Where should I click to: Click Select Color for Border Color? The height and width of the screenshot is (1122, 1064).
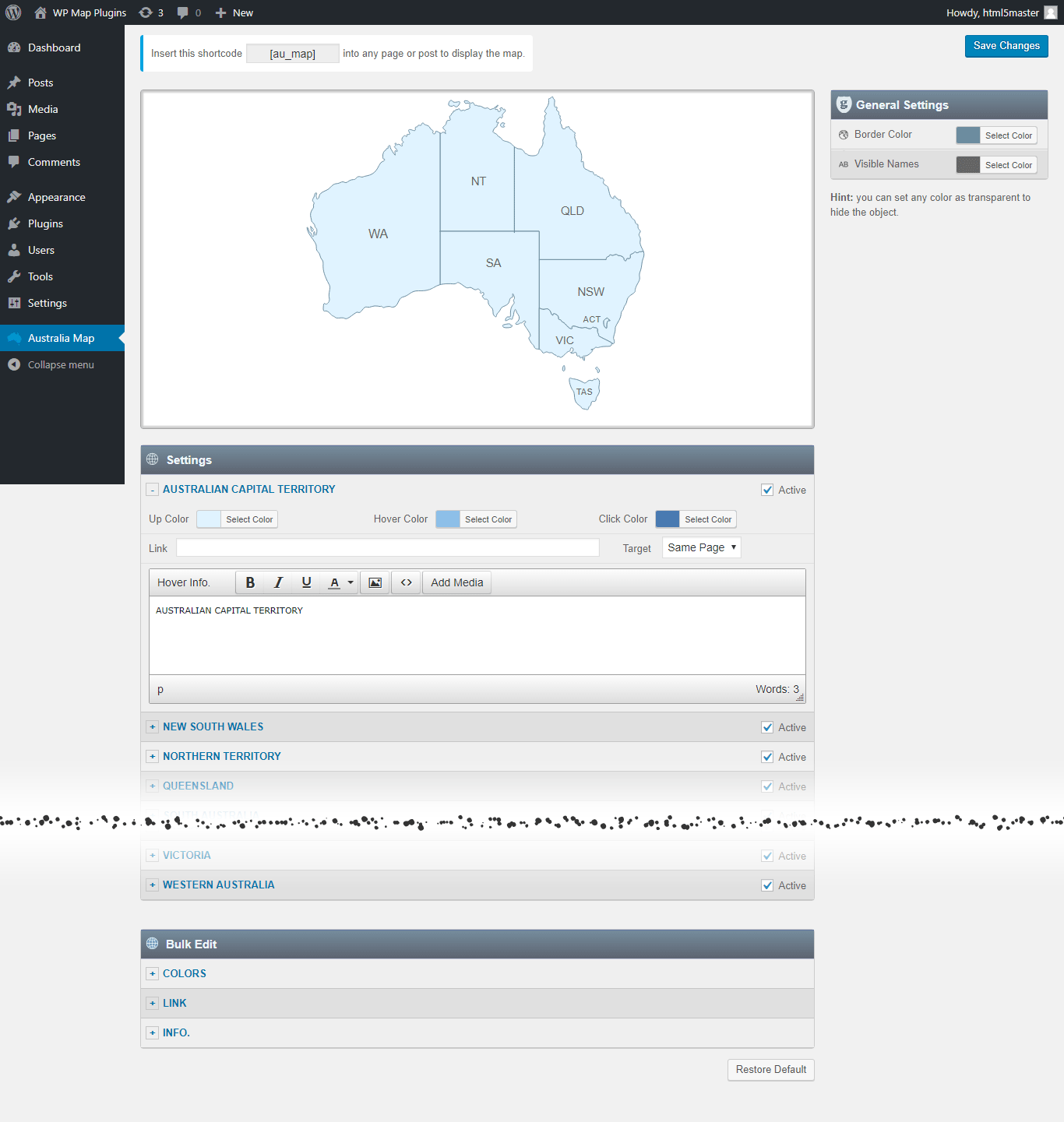pos(1009,135)
